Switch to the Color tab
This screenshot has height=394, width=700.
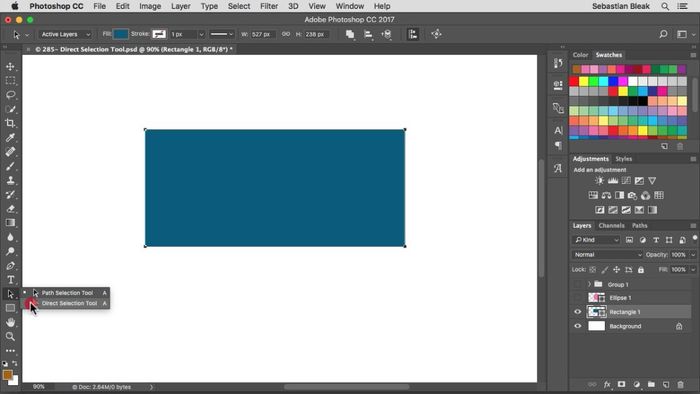coord(580,55)
